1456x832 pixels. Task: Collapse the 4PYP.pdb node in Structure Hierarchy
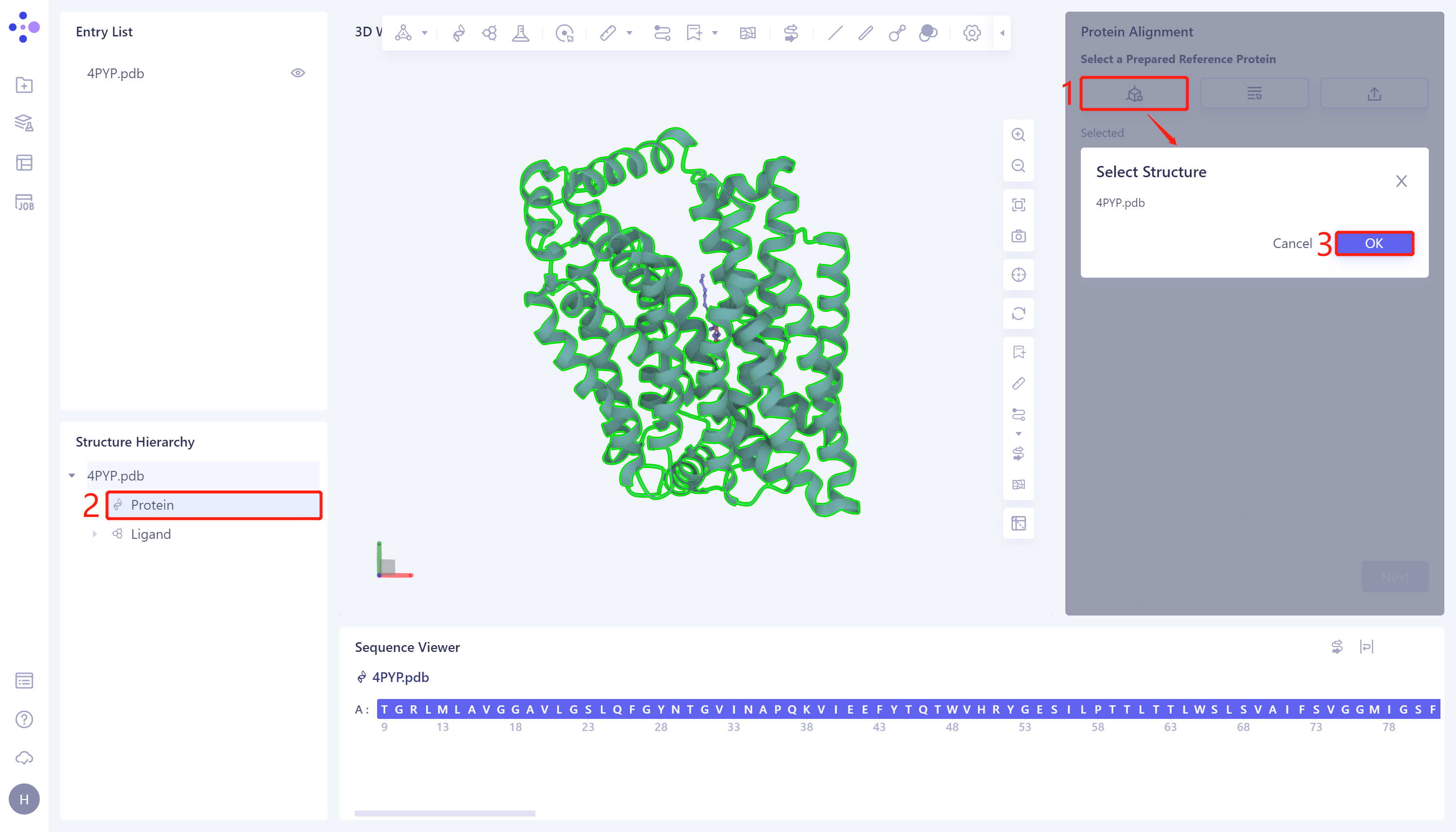pyautogui.click(x=72, y=475)
